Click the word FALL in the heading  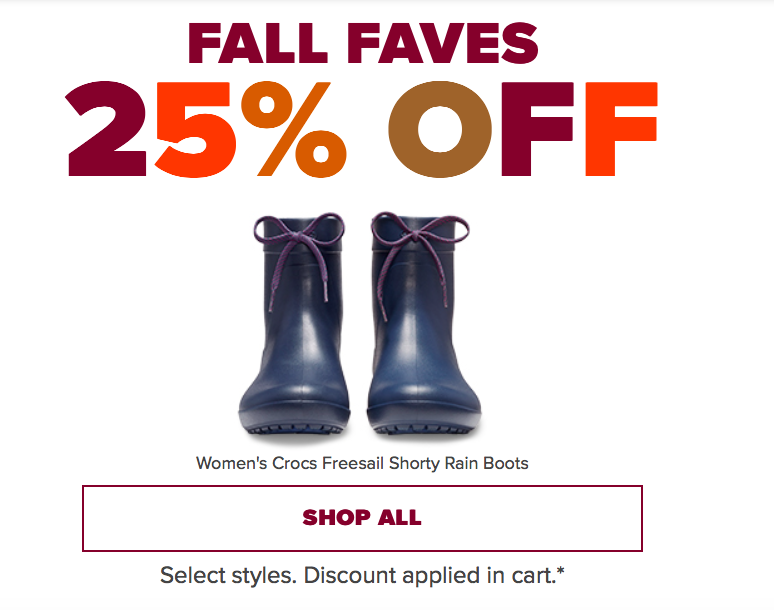[258, 43]
